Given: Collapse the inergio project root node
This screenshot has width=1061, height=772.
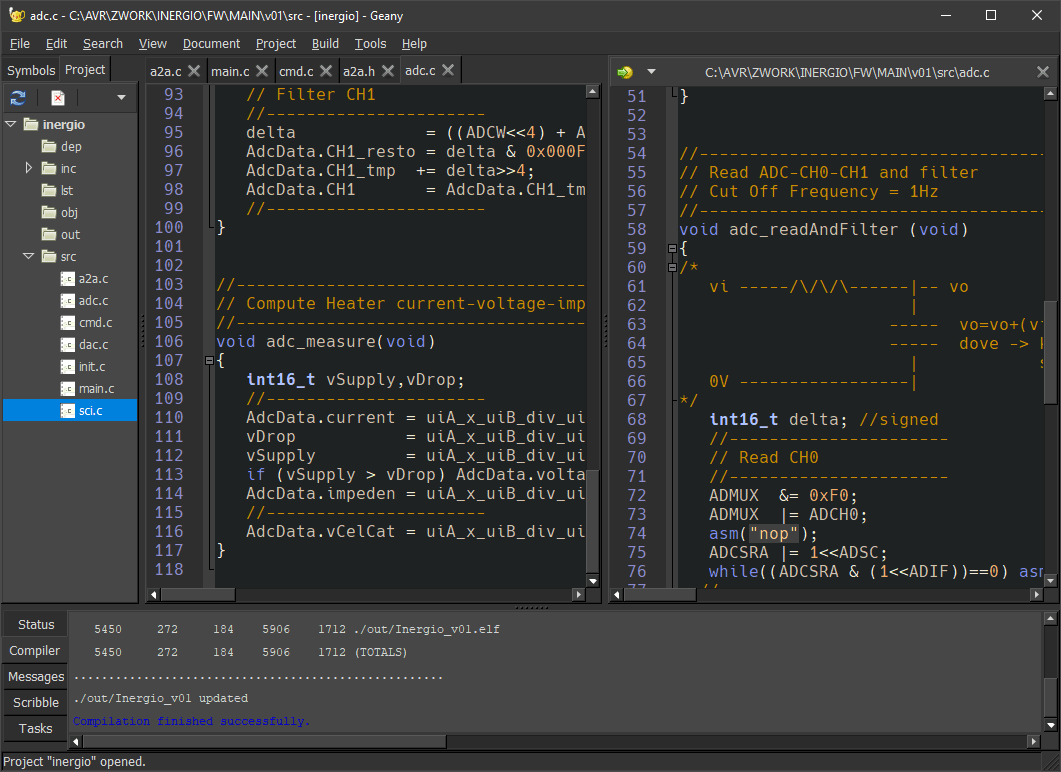Looking at the screenshot, I should tap(9, 124).
